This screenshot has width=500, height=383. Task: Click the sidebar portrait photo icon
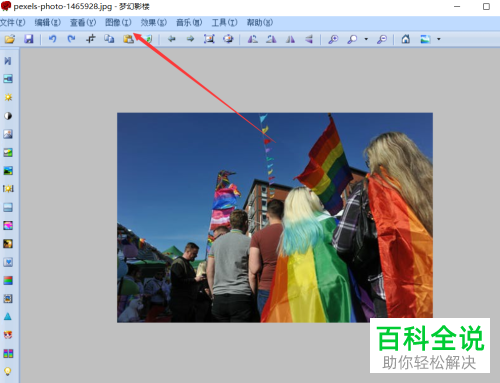pyautogui.click(x=8, y=134)
